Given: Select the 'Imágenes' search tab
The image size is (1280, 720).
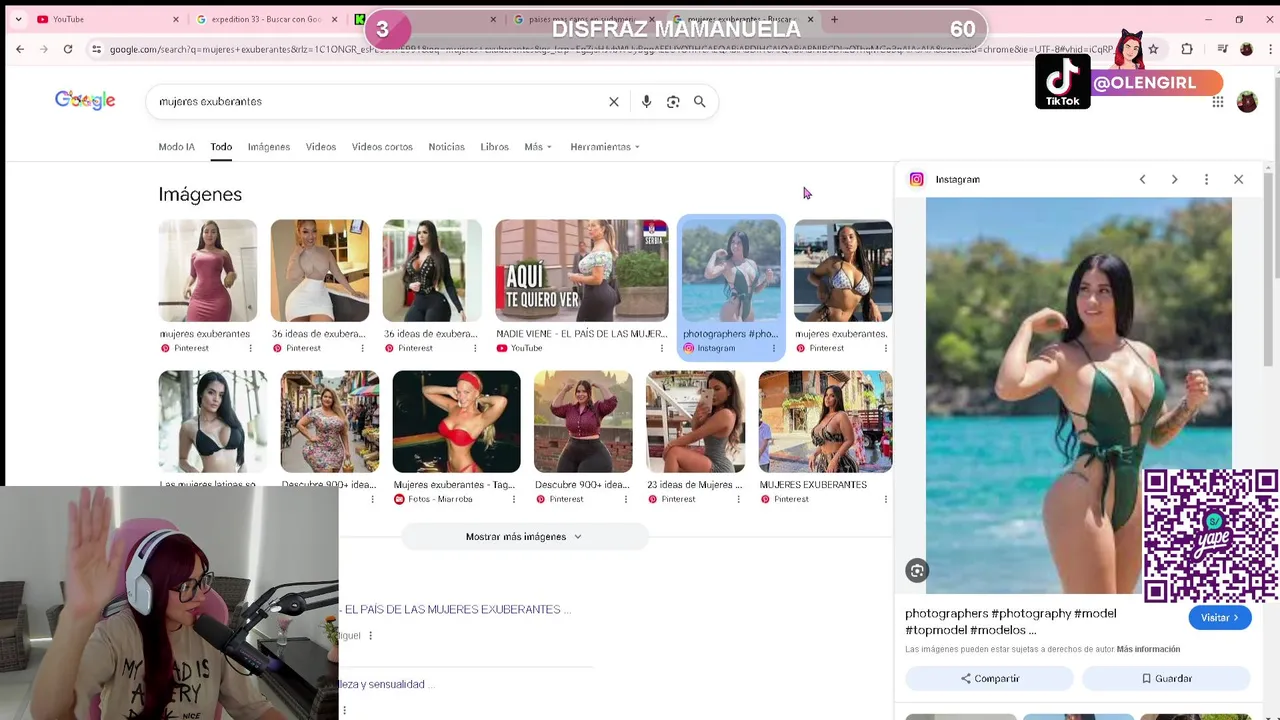Looking at the screenshot, I should point(269,147).
